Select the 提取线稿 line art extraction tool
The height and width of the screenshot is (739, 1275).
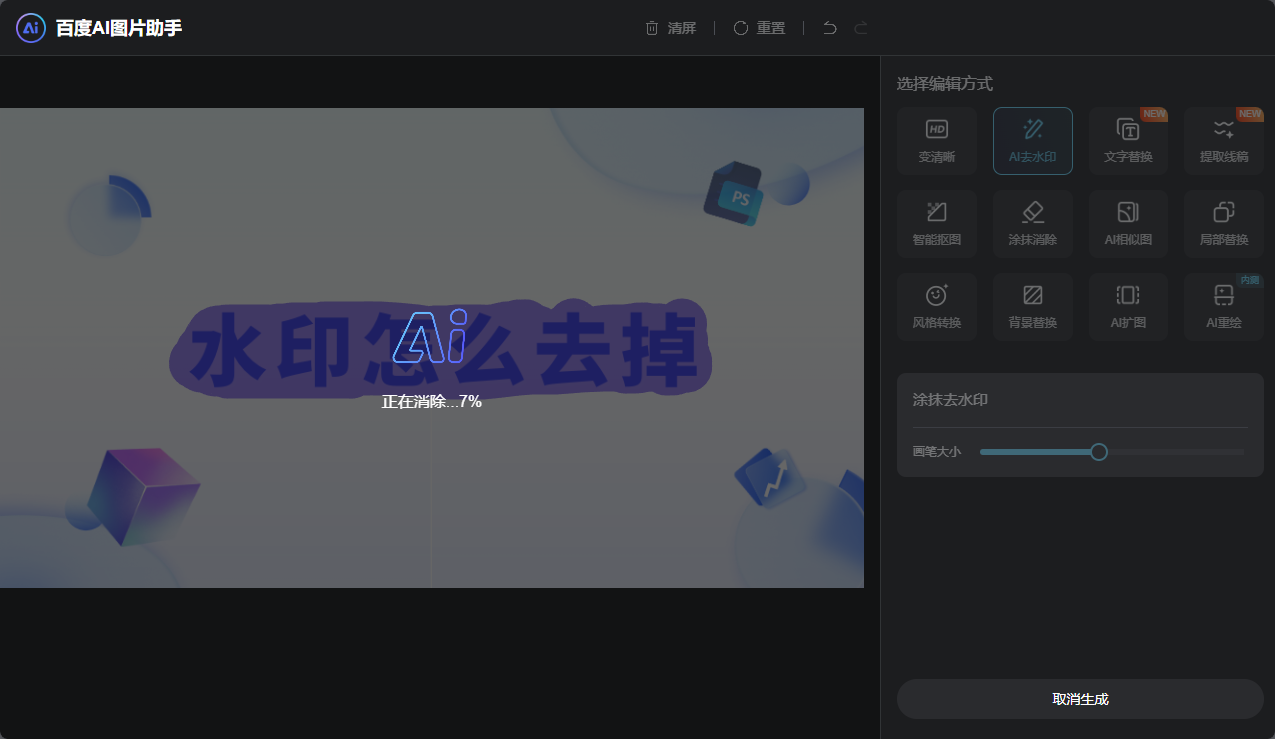(x=1222, y=140)
